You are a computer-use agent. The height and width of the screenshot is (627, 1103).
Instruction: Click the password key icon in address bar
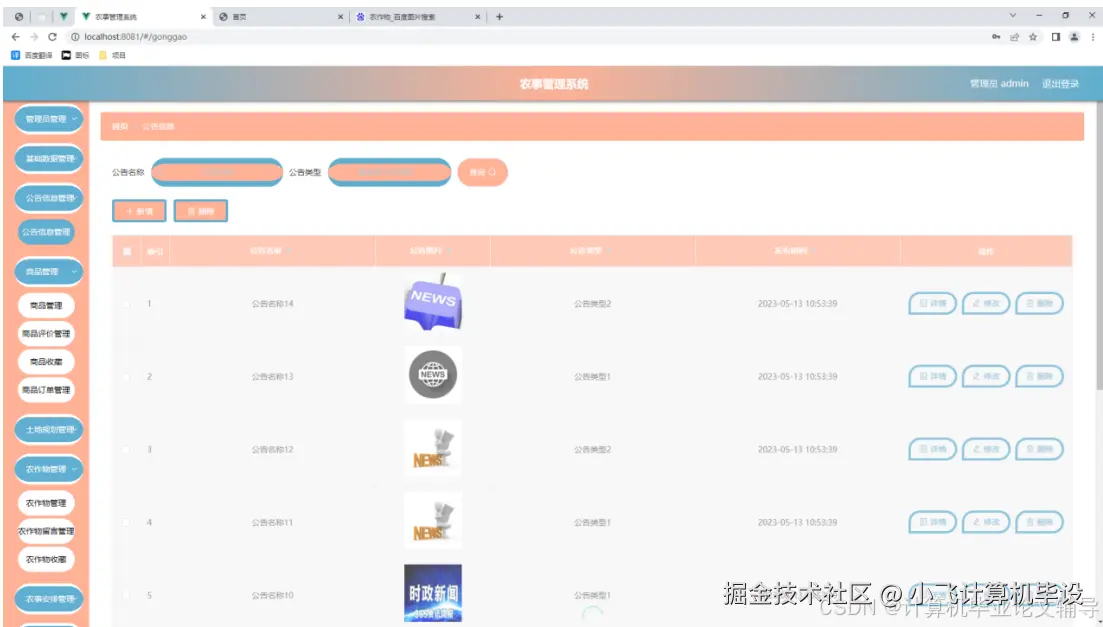996,37
